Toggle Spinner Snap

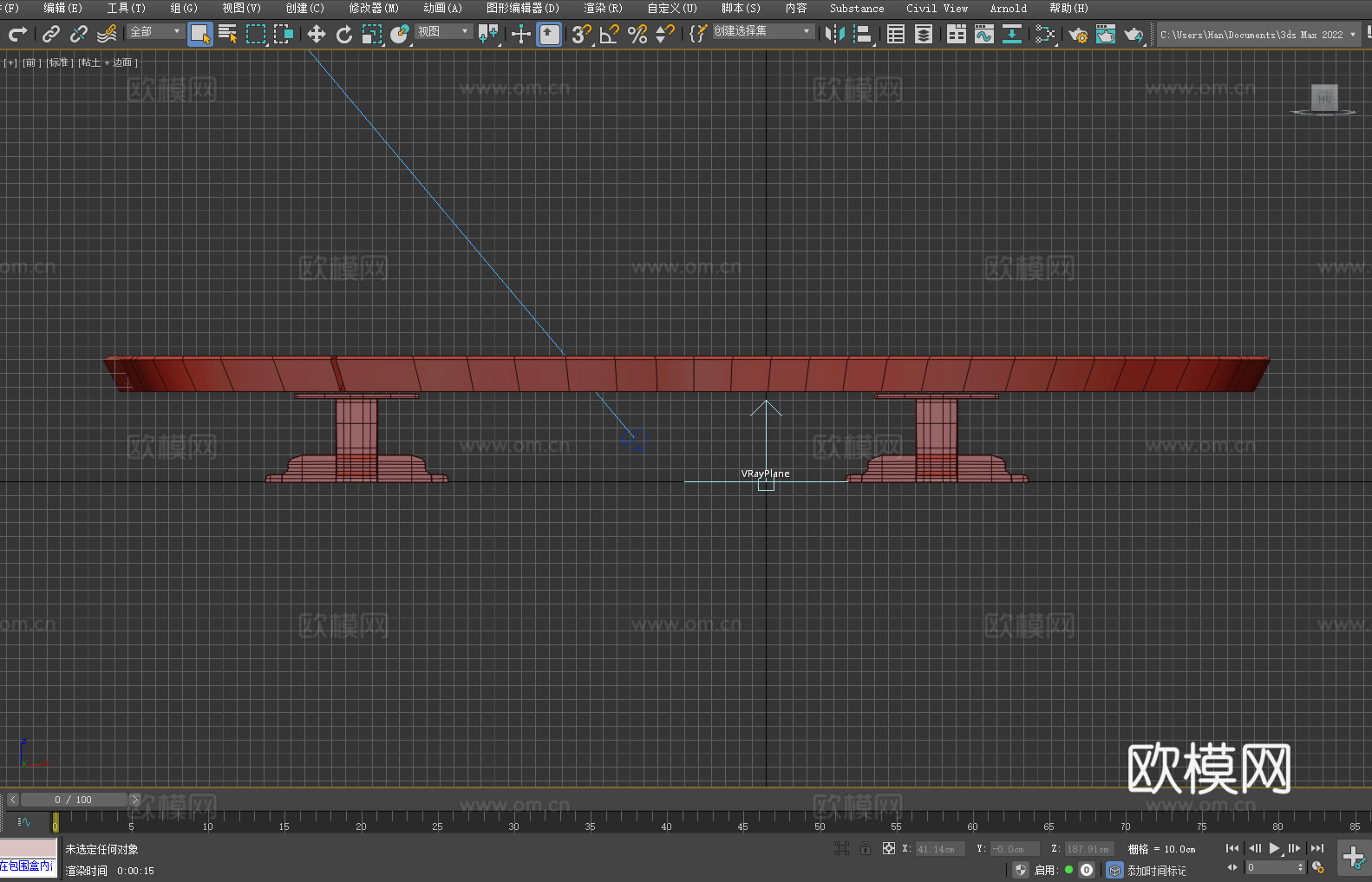665,34
